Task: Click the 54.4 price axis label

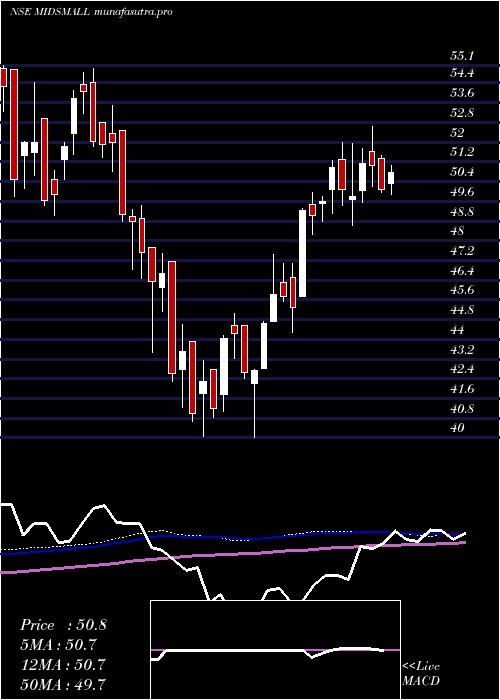Action: tap(462, 73)
